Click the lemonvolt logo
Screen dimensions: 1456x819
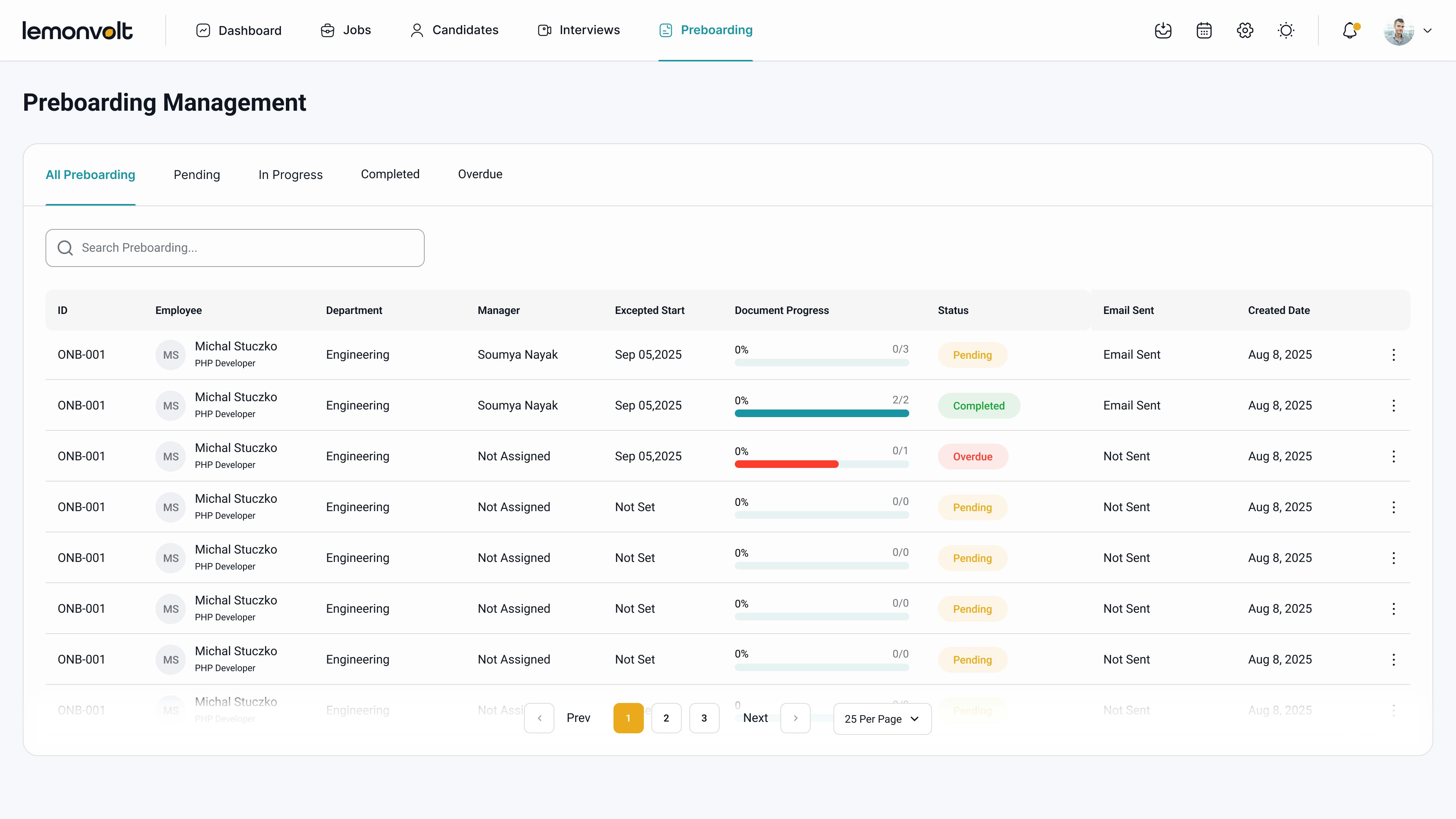point(77,30)
